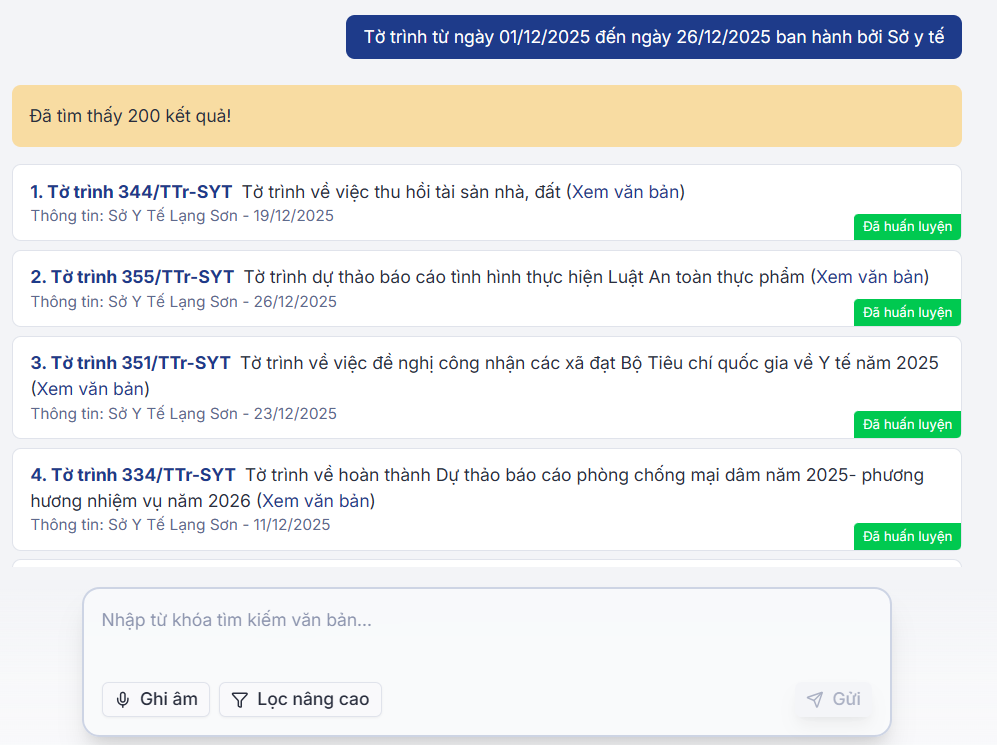Click Đã huấn luyện badge on first result
Screen dimensions: 997x745
(907, 227)
